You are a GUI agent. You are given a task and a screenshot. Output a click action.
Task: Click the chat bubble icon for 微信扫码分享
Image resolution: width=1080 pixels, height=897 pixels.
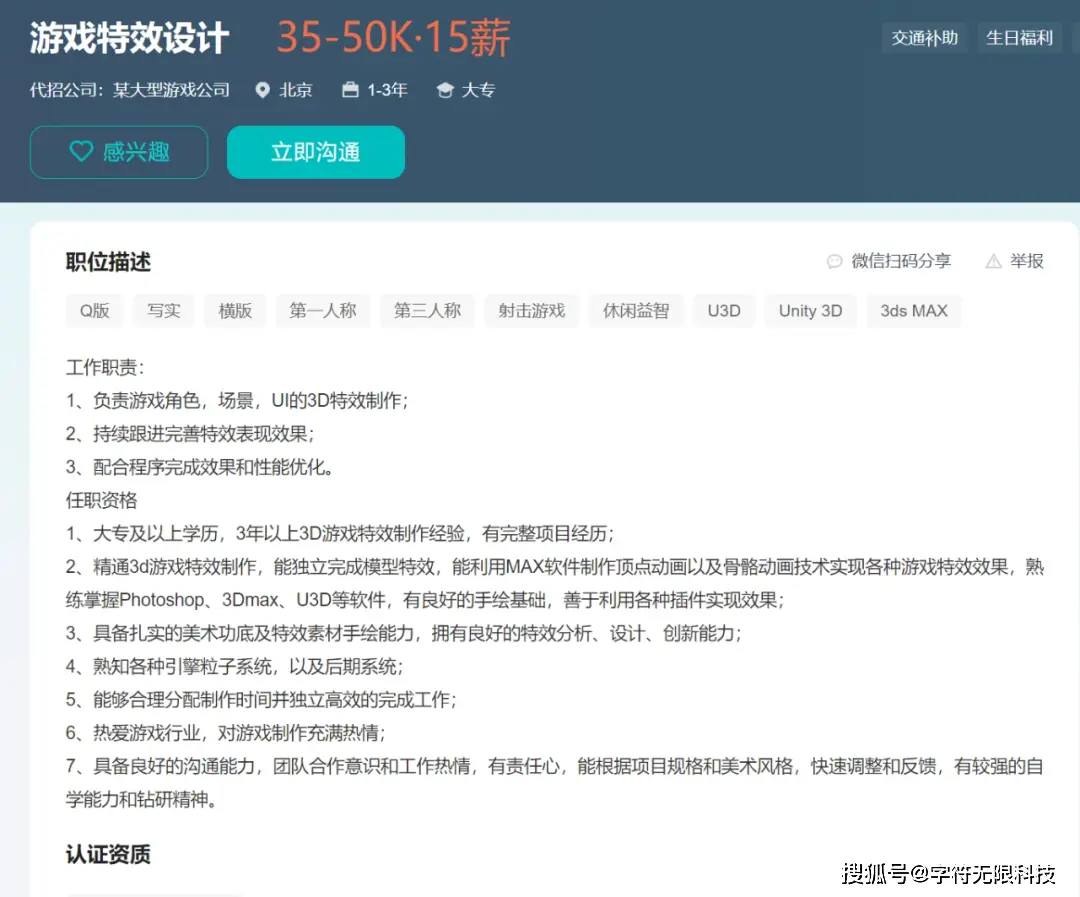pyautogui.click(x=834, y=261)
